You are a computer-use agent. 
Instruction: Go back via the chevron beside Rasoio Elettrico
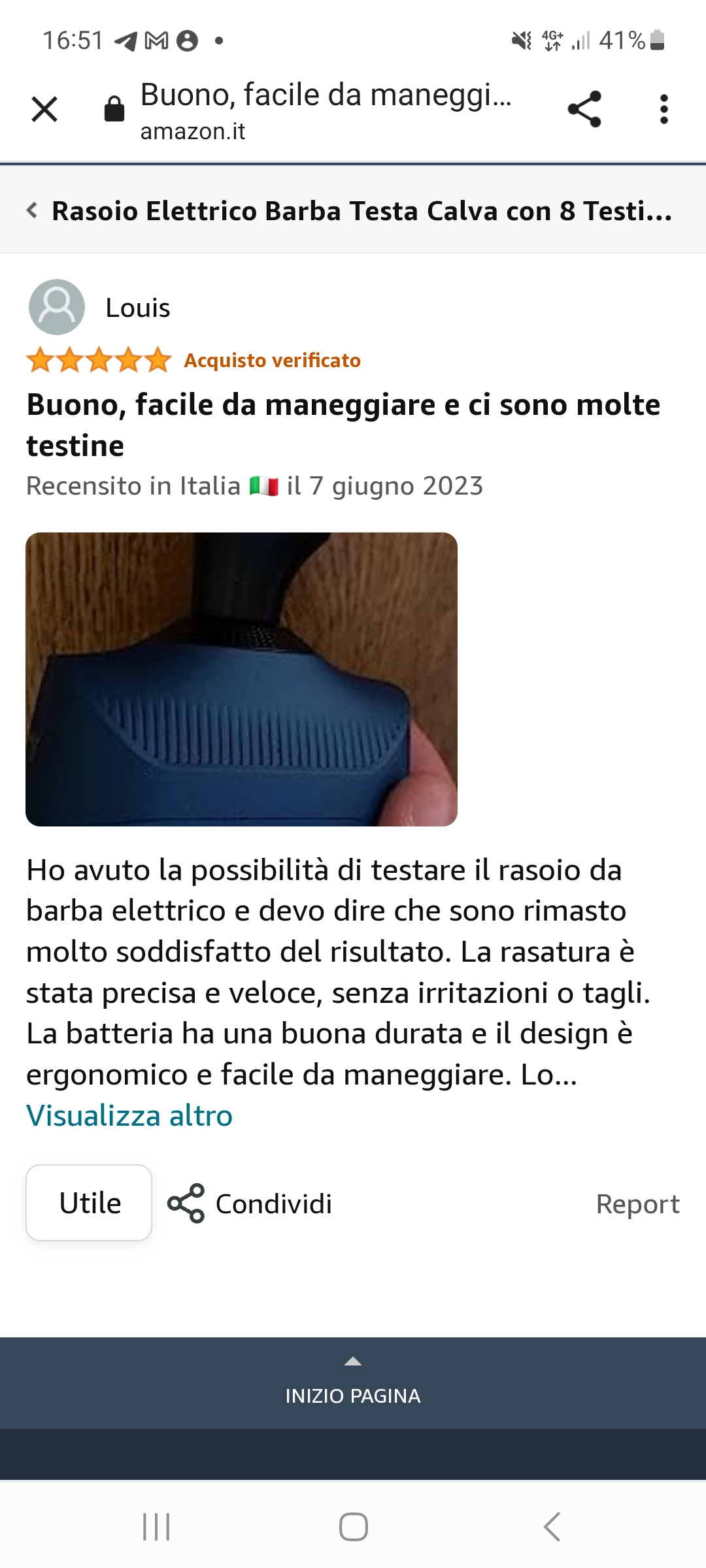tap(31, 210)
